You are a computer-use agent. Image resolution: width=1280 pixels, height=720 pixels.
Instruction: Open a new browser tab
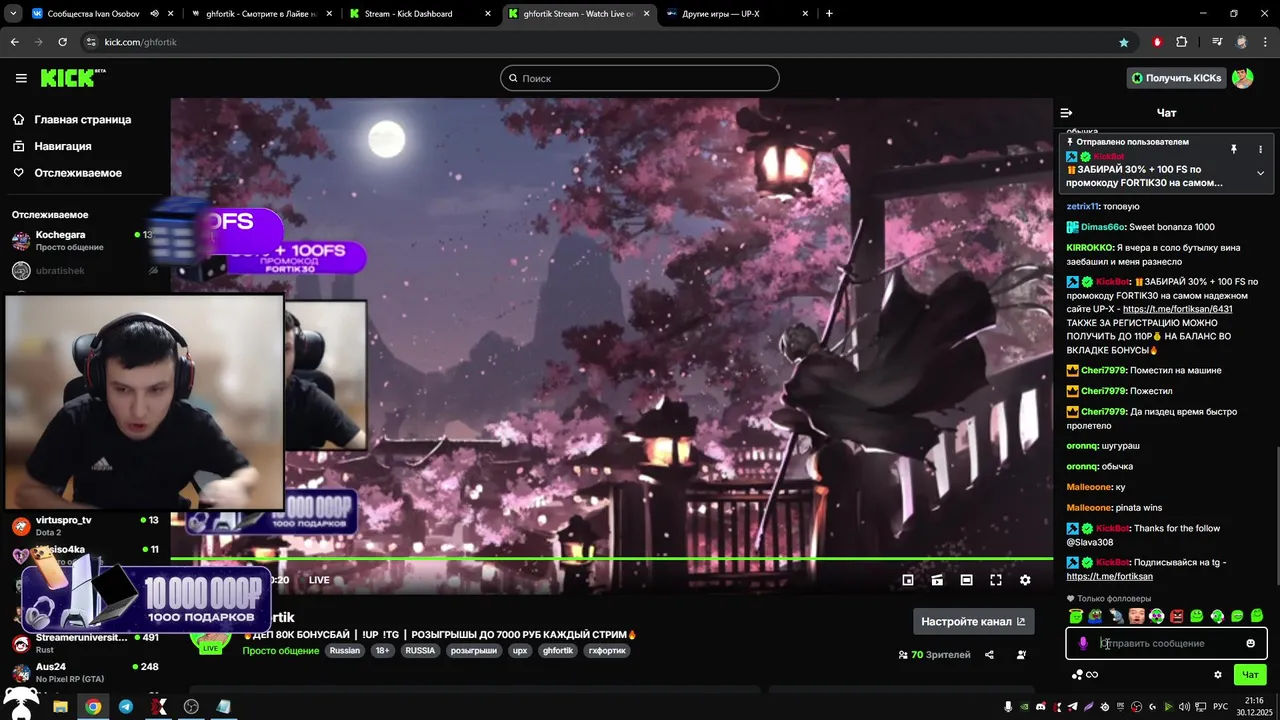829,14
